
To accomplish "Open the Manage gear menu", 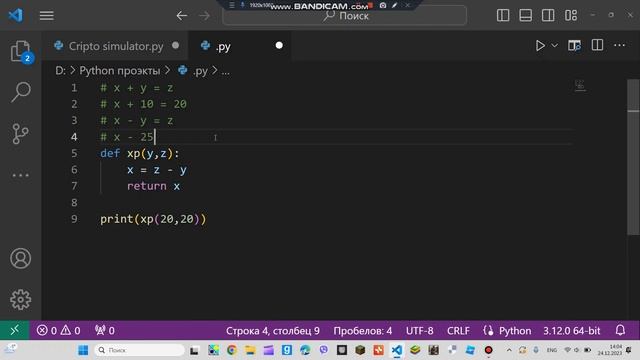I will pos(20,300).
